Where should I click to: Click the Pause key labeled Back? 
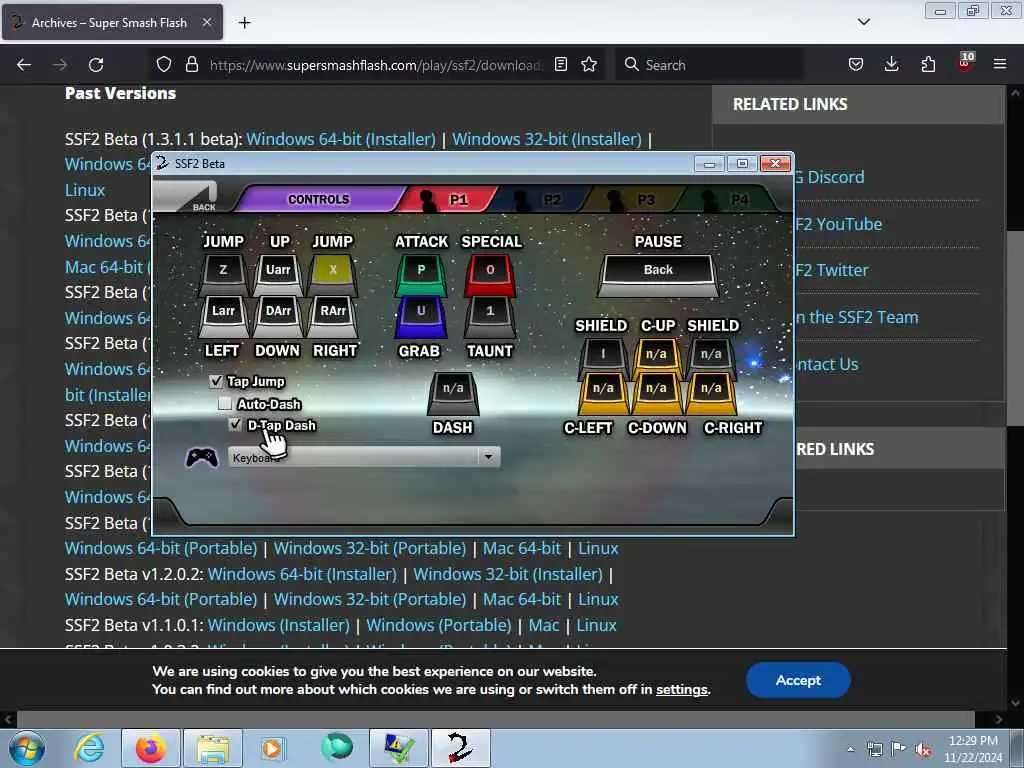tap(658, 274)
